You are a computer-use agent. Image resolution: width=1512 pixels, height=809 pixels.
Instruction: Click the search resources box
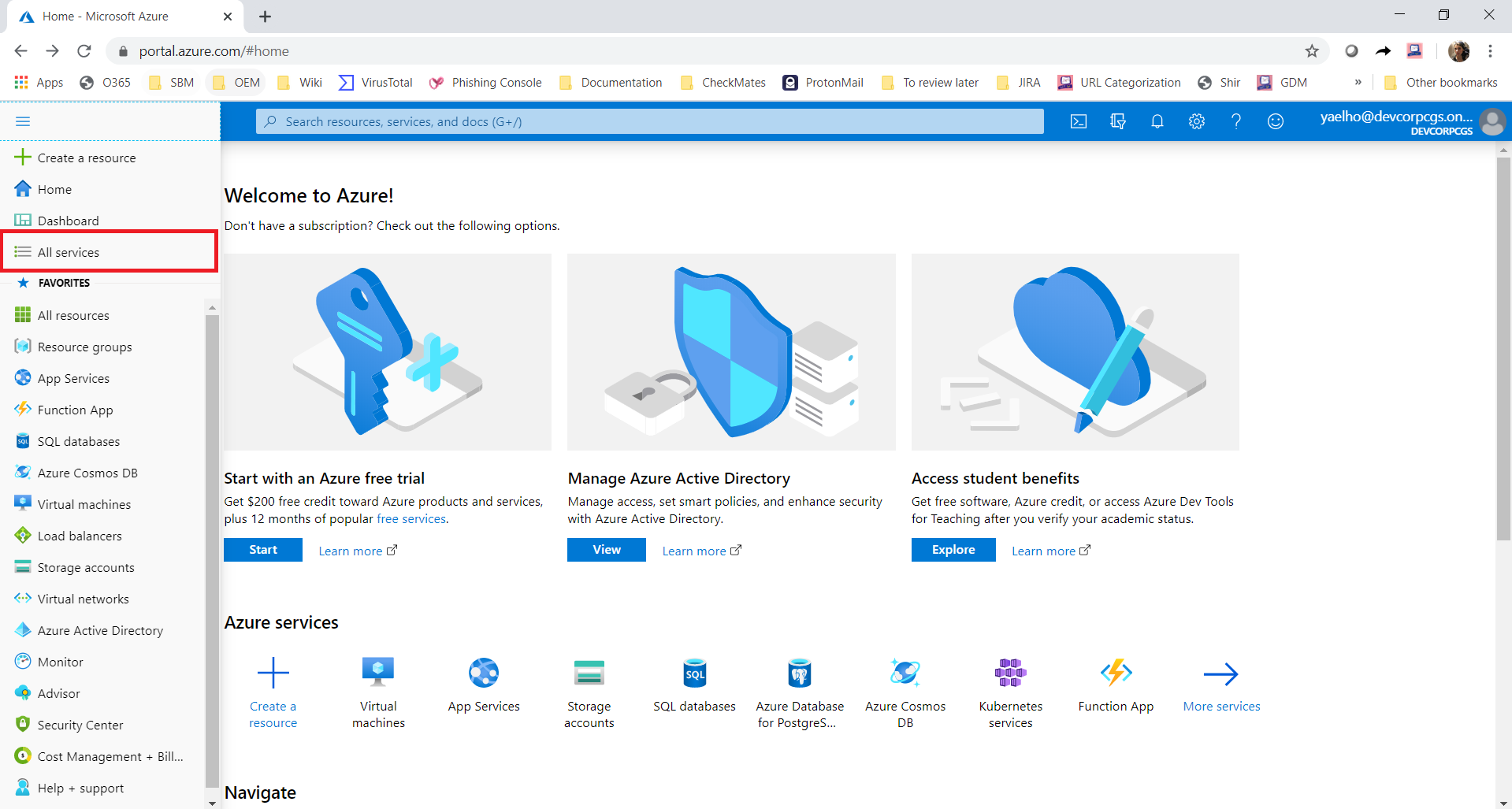click(x=649, y=121)
